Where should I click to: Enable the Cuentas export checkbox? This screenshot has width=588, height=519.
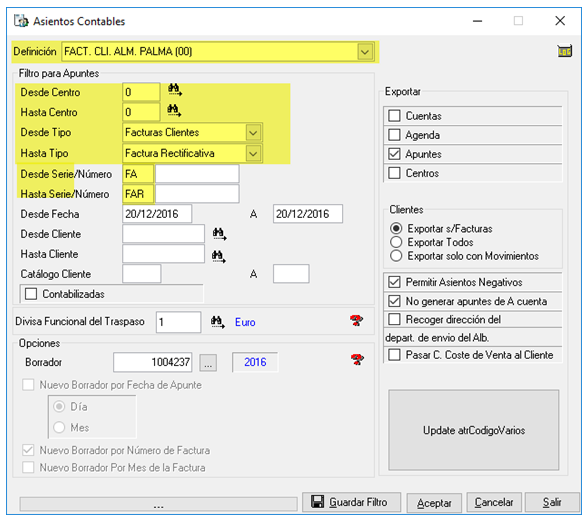click(394, 116)
